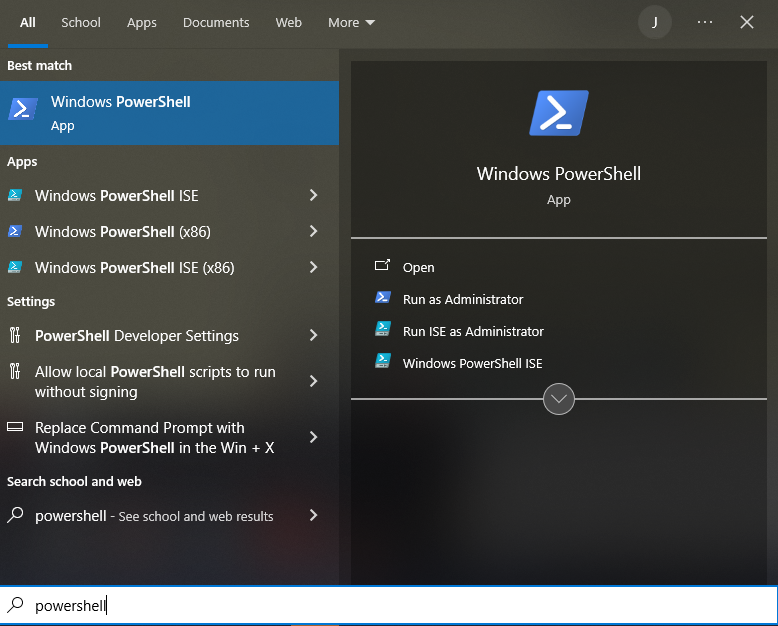Screen dimensions: 778x626
Task: Open the More filter dropdown
Action: click(351, 23)
